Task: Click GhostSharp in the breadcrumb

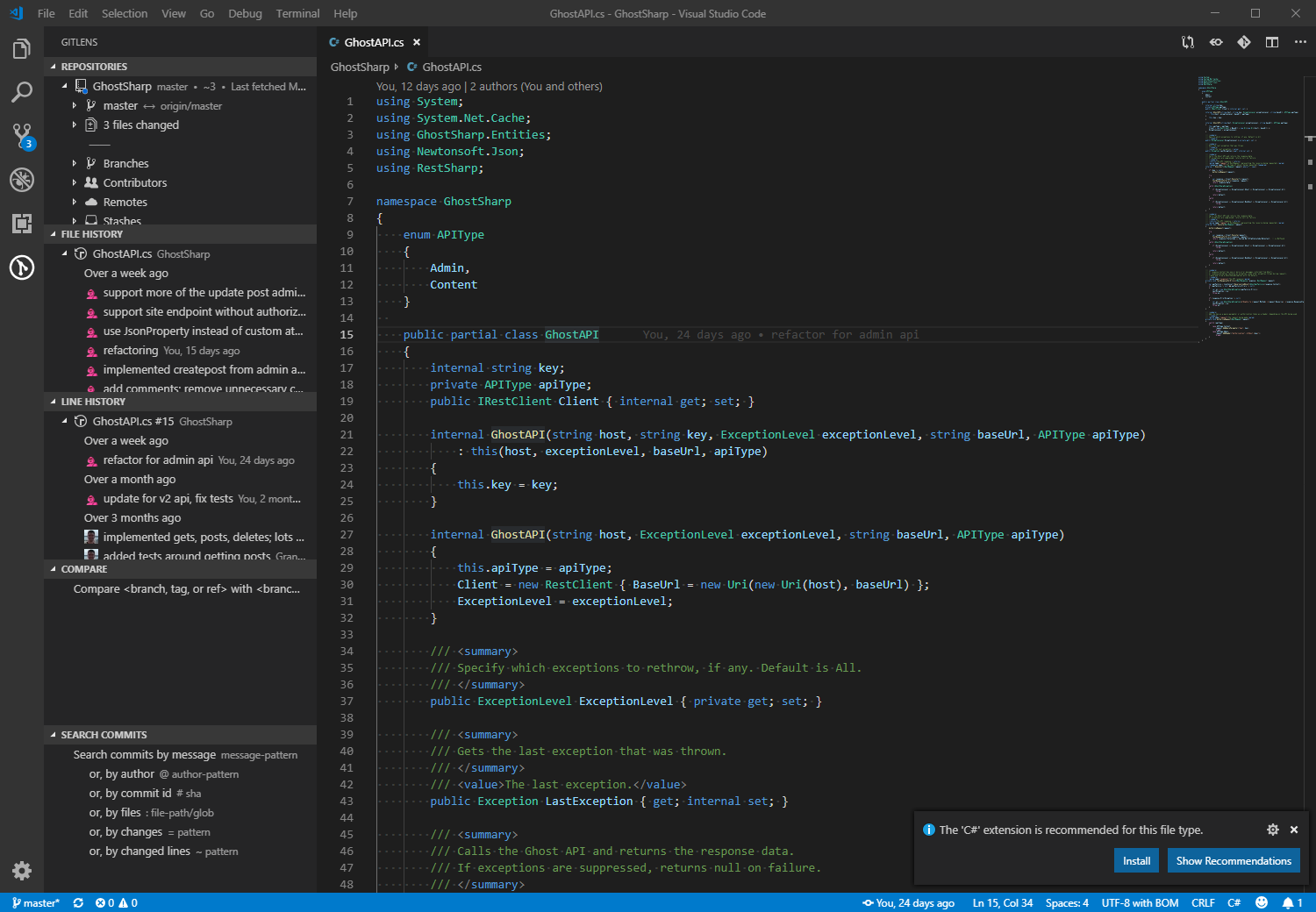Action: 360,67
